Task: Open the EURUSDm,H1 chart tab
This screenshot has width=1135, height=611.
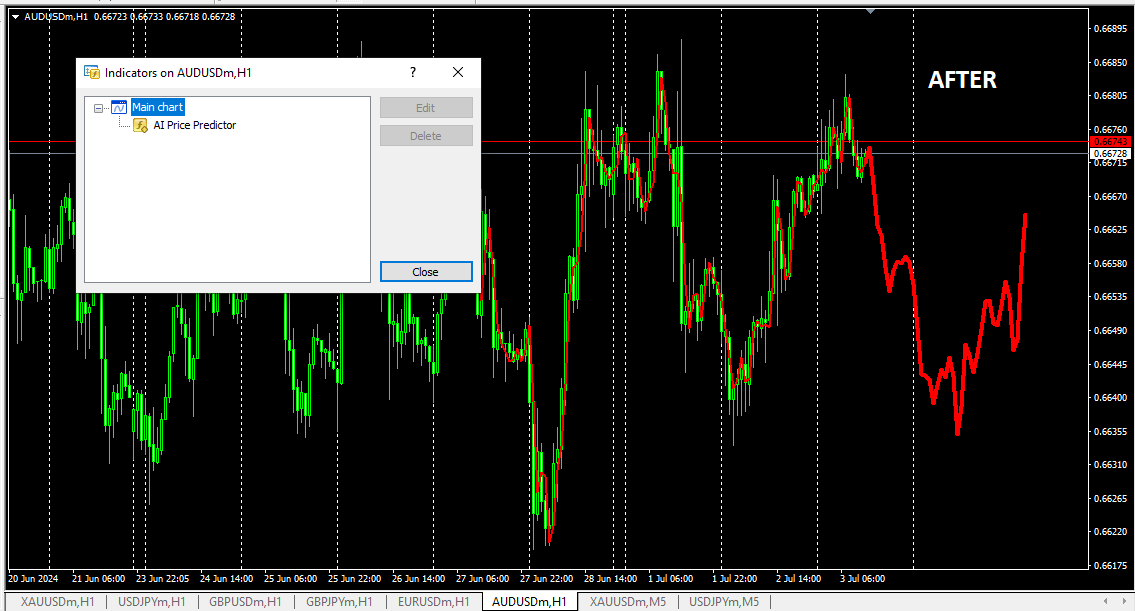Action: point(434,601)
